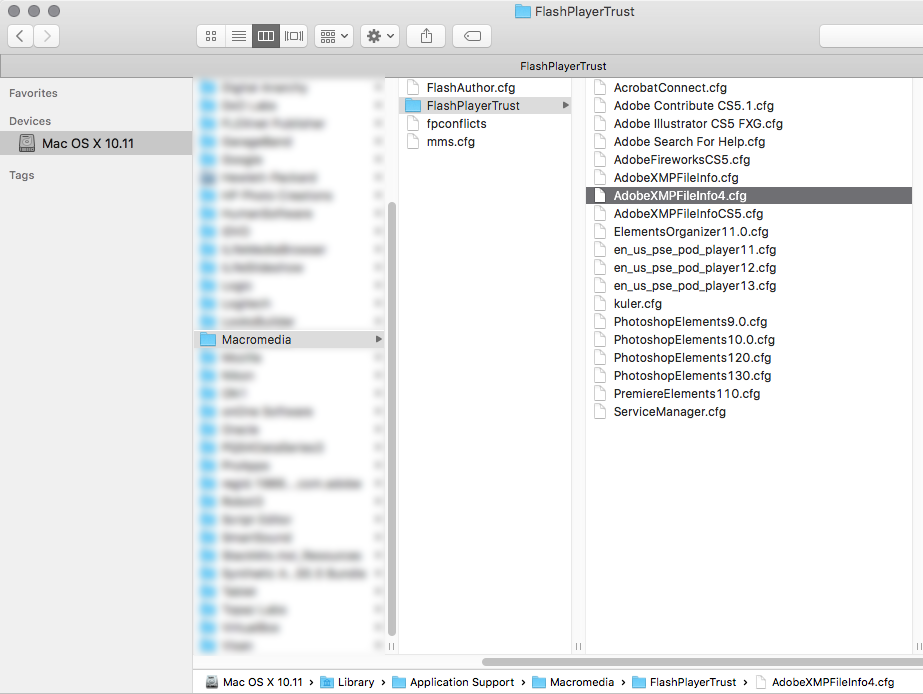The image size is (923, 694).
Task: Switch to list view in the toolbar
Action: pyautogui.click(x=238, y=35)
